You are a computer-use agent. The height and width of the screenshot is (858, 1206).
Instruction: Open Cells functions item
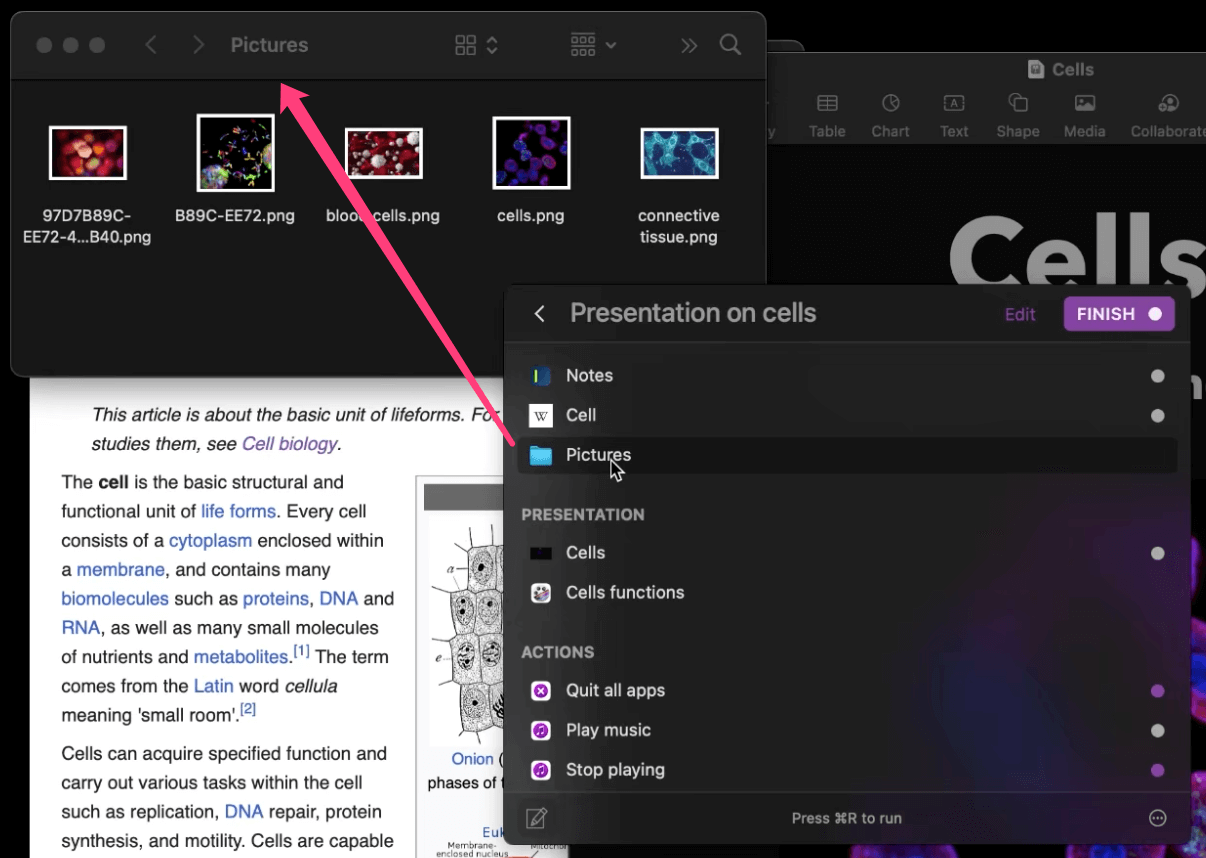[x=847, y=593]
